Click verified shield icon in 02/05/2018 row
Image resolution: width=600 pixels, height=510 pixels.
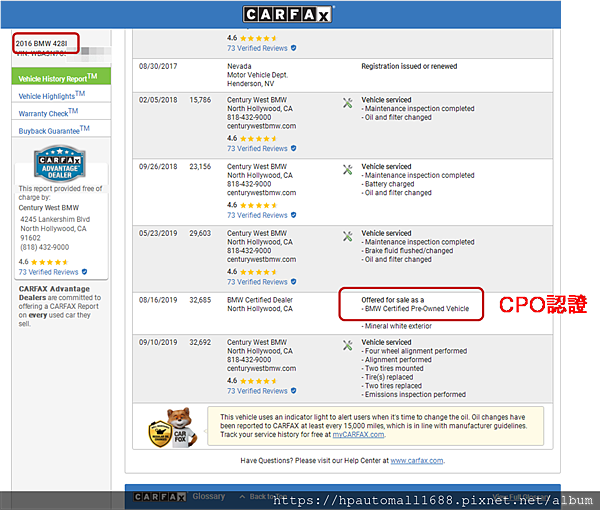pos(293,148)
